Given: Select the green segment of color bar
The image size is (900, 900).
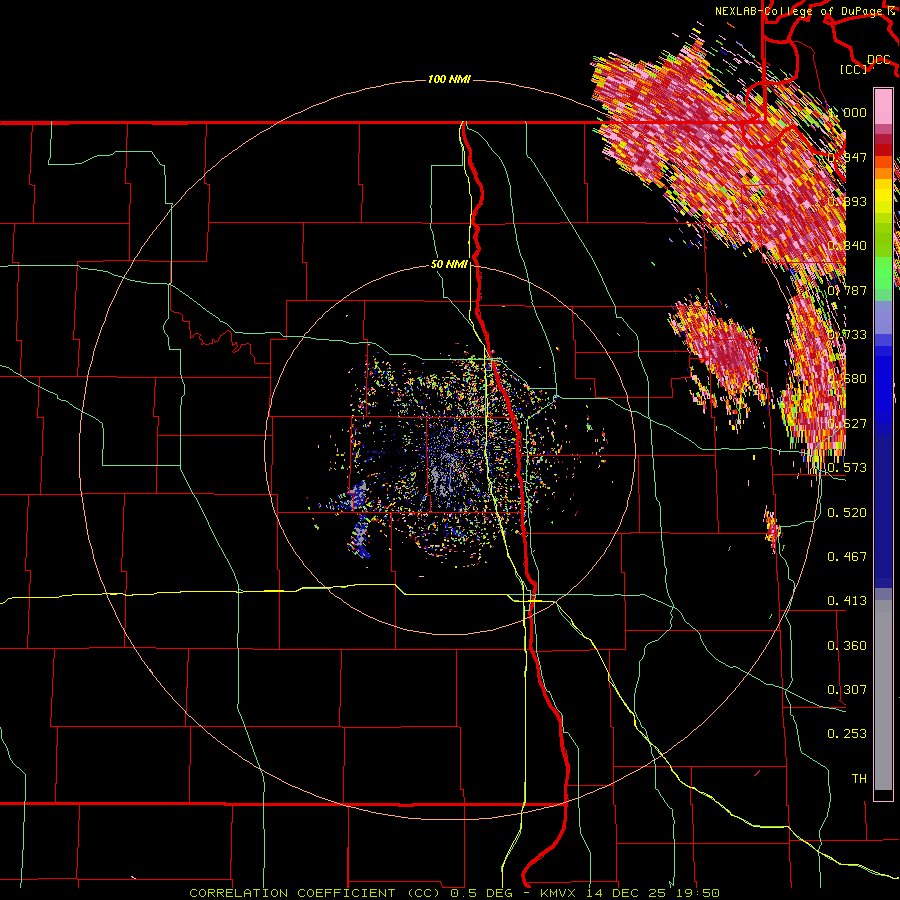Looking at the screenshot, I should (883, 272).
